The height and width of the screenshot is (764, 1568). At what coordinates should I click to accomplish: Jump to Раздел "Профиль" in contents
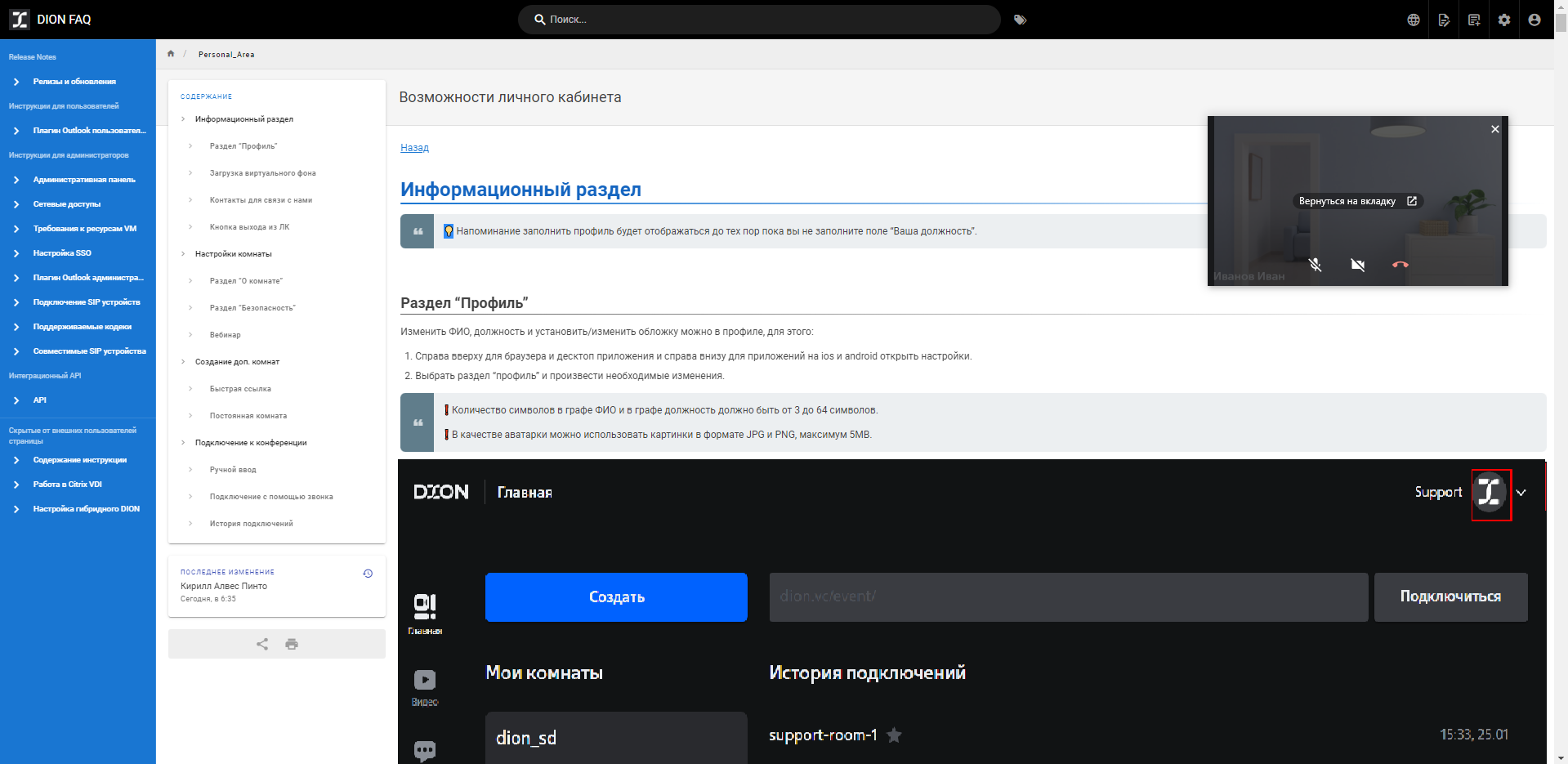click(x=243, y=146)
